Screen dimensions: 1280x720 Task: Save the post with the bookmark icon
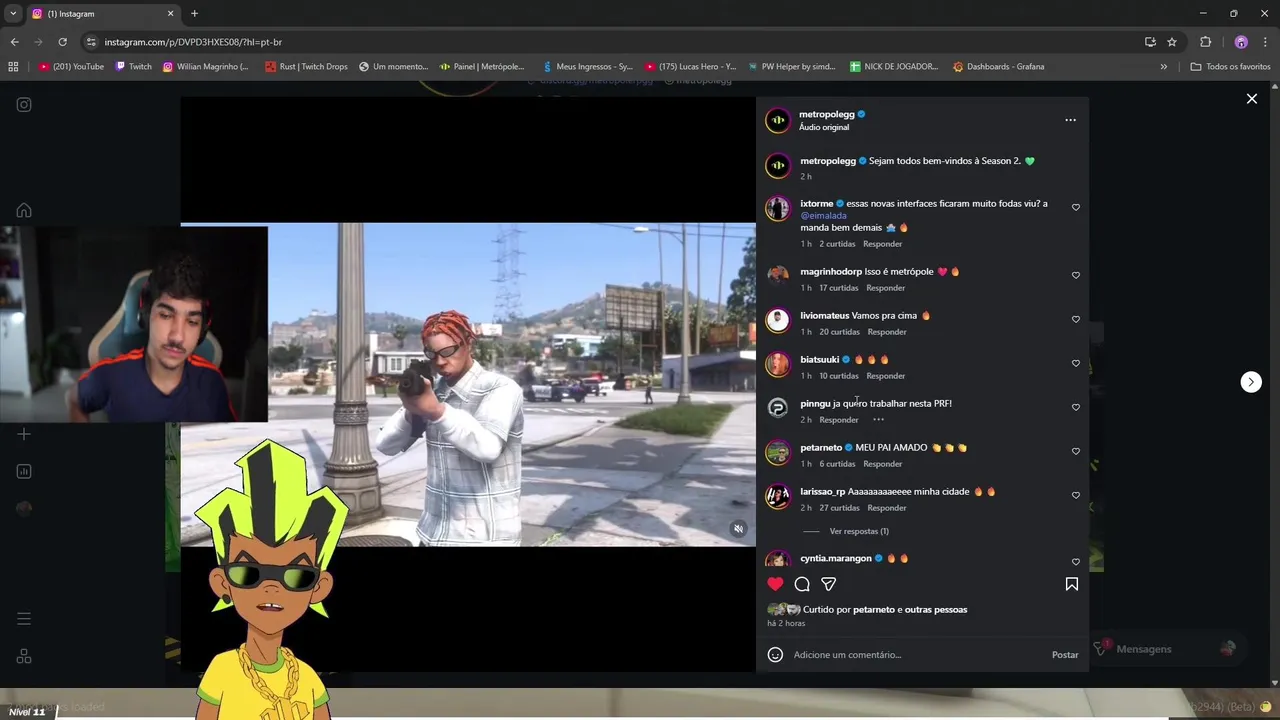click(x=1071, y=584)
